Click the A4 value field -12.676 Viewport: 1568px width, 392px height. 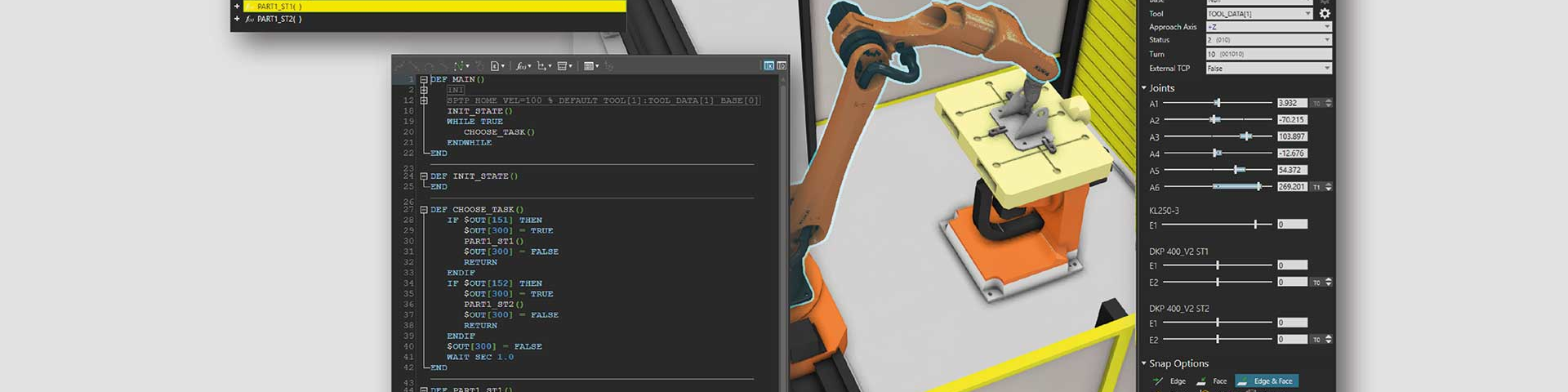tap(1292, 154)
